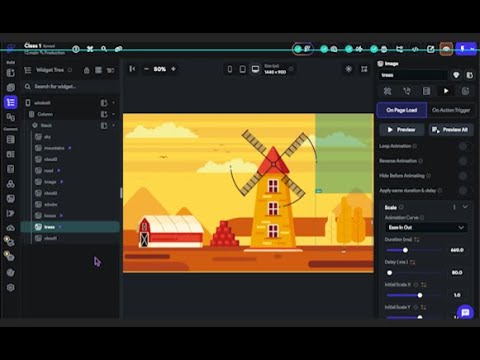Adjust the Initial Scale X slider
This screenshot has width=480, height=360.
pos(420,295)
